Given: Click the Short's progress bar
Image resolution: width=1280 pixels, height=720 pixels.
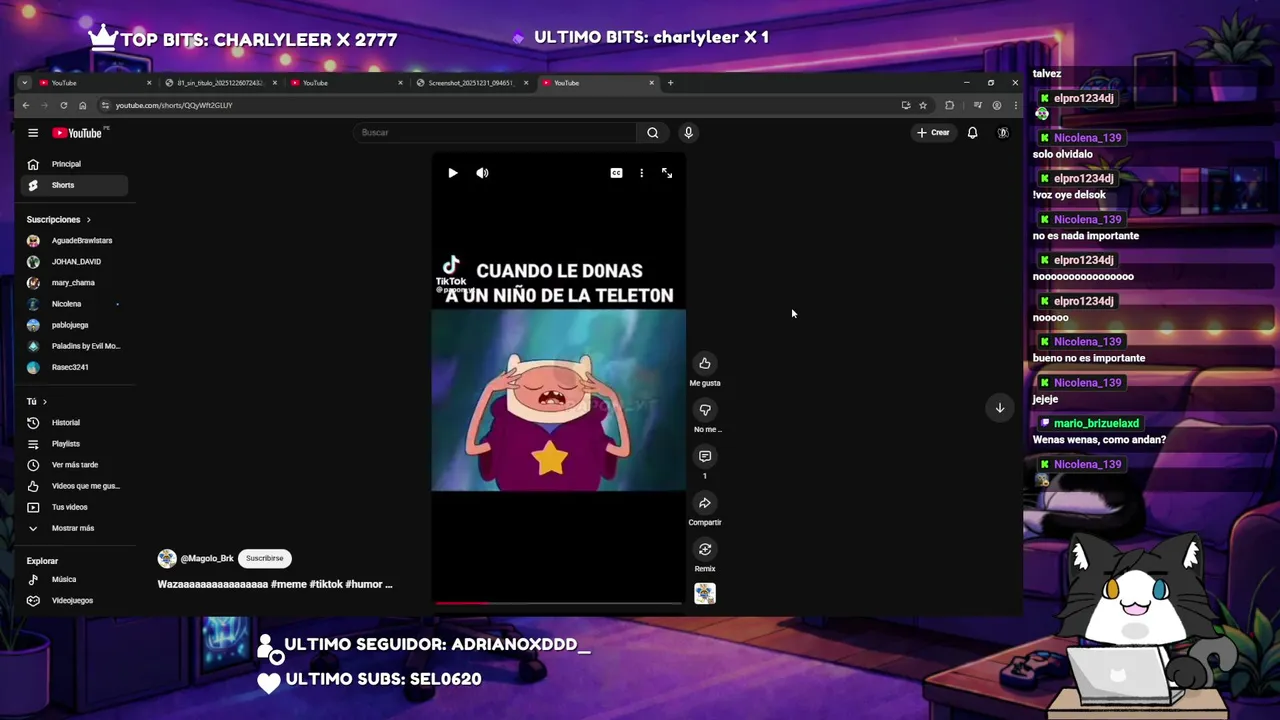Looking at the screenshot, I should tap(558, 603).
